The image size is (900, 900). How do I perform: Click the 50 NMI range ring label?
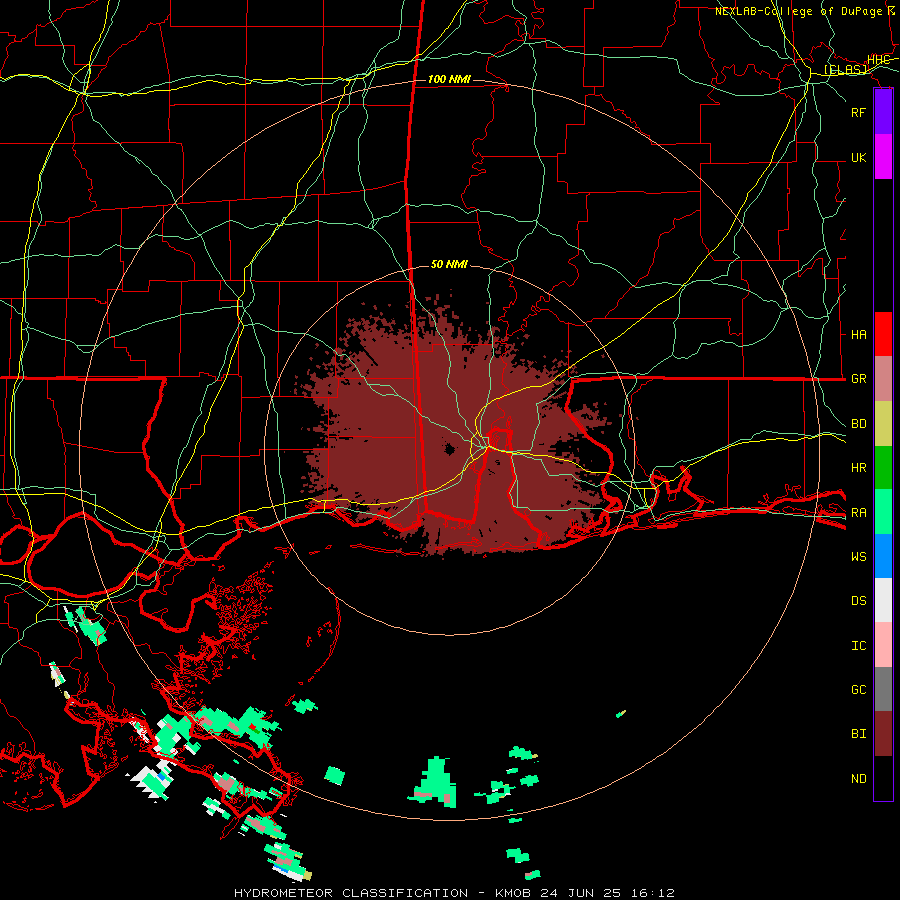pyautogui.click(x=449, y=264)
